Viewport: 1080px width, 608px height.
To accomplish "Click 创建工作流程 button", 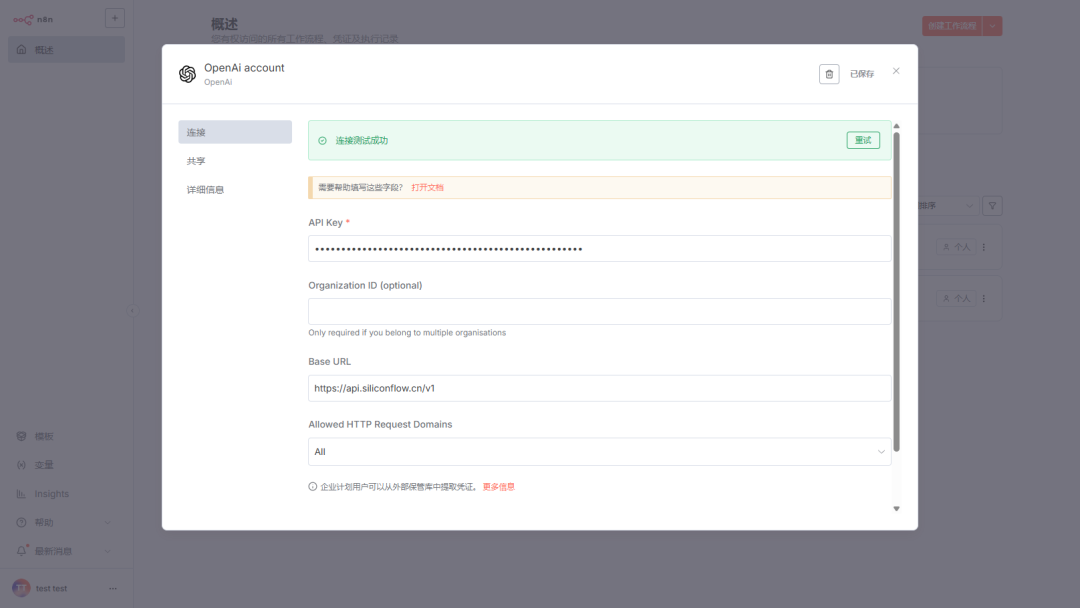I will pyautogui.click(x=952, y=26).
